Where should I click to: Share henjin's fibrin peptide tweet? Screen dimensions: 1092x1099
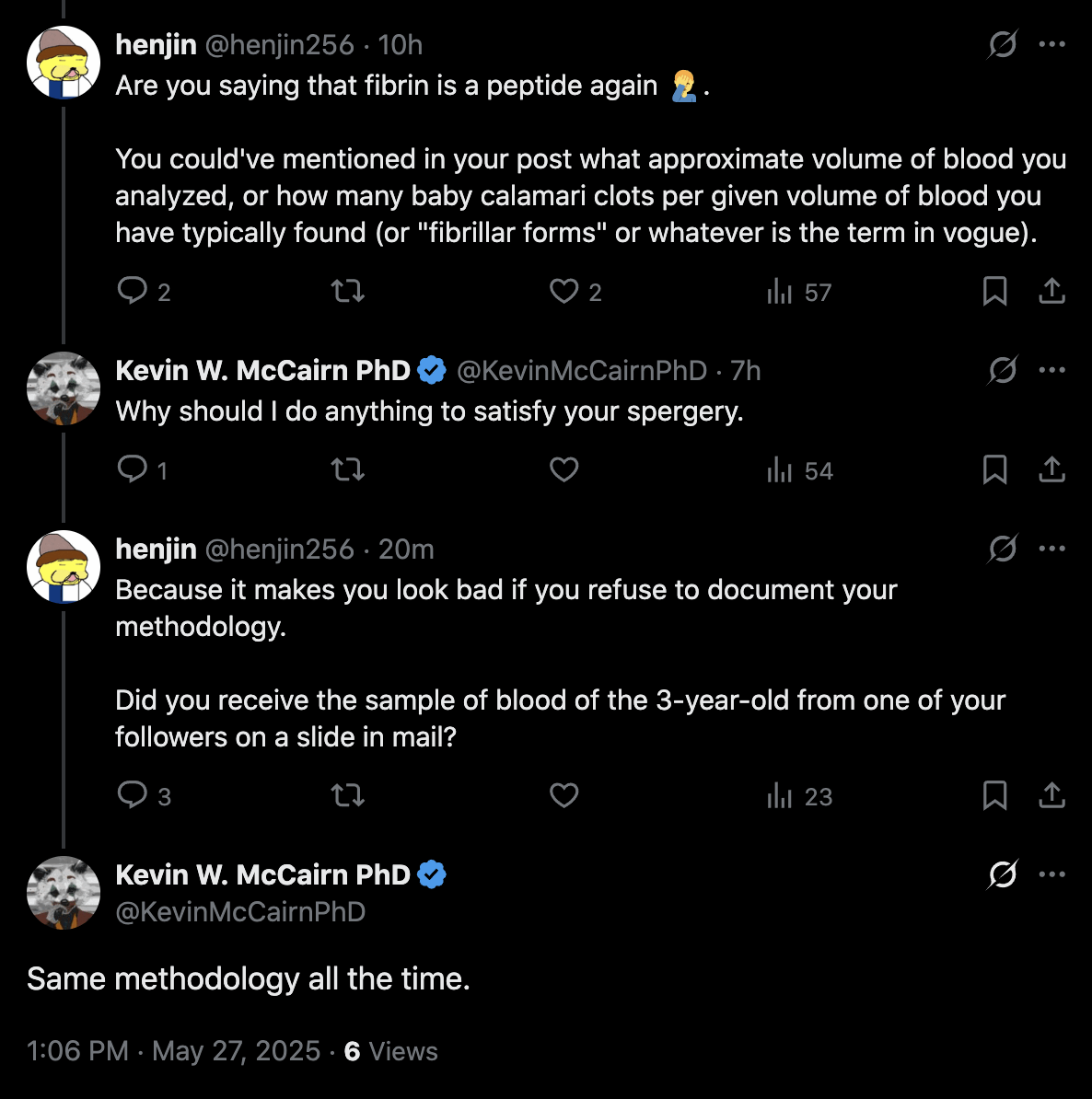[x=1051, y=291]
